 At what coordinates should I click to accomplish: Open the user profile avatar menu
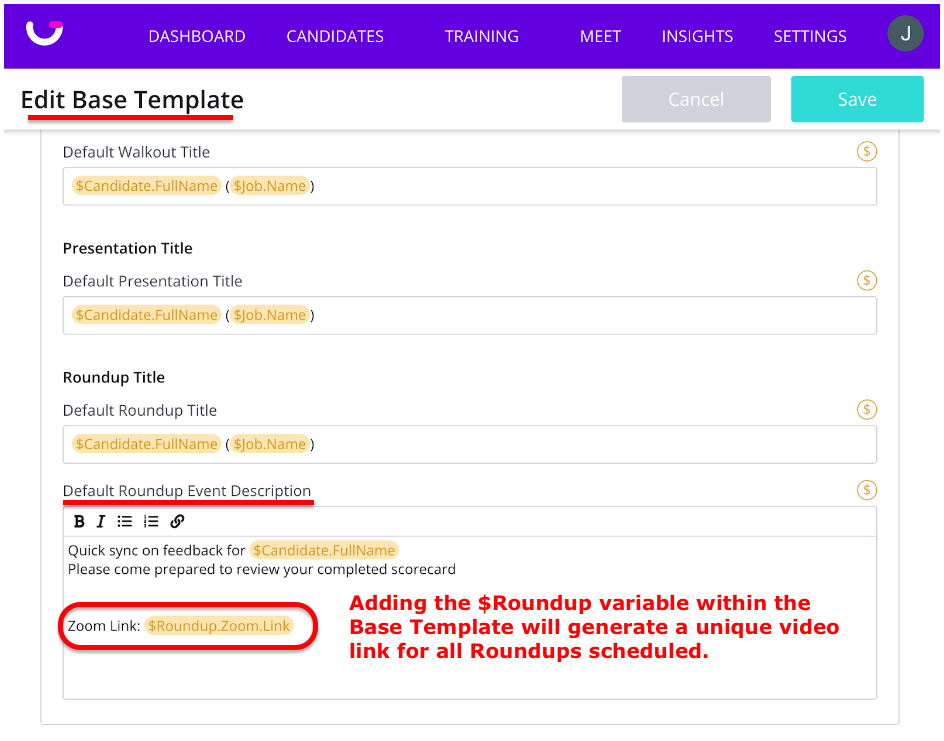pyautogui.click(x=905, y=33)
